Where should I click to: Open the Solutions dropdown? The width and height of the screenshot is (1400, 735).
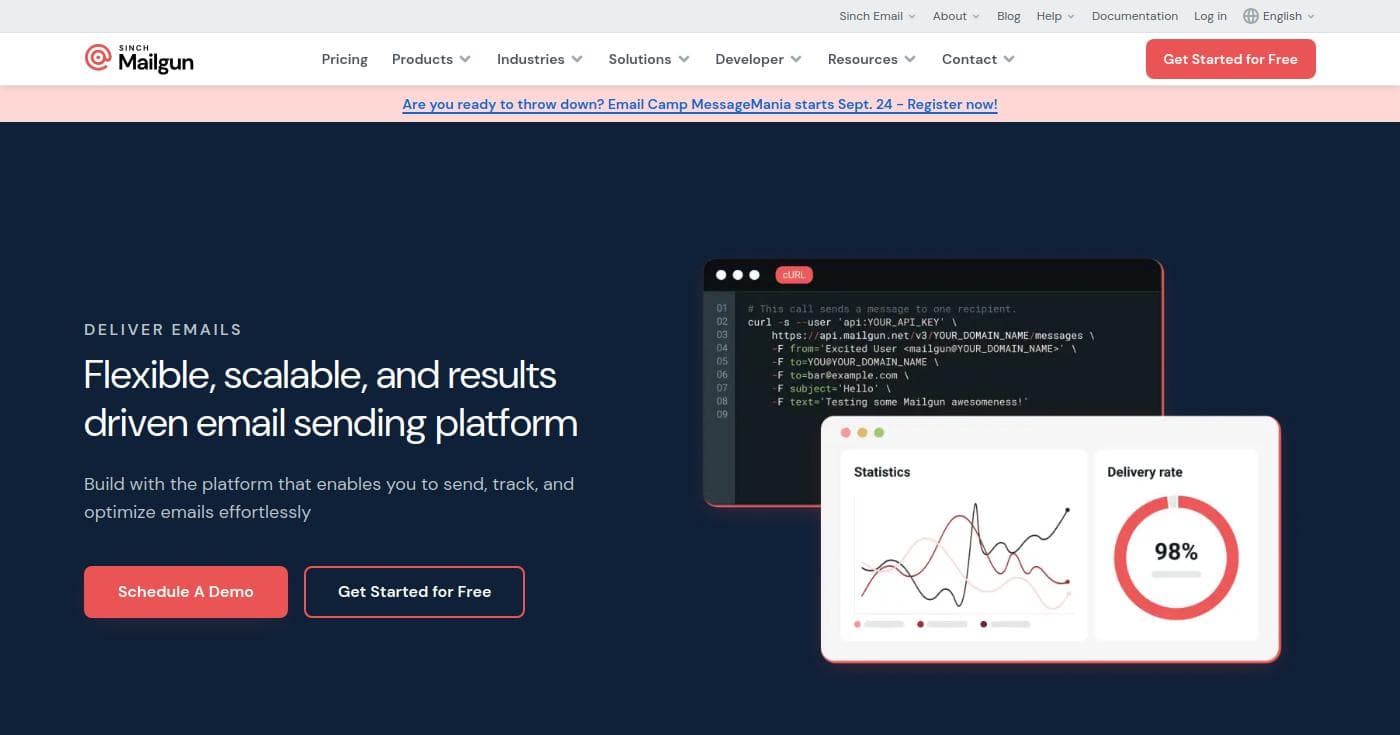click(x=648, y=59)
